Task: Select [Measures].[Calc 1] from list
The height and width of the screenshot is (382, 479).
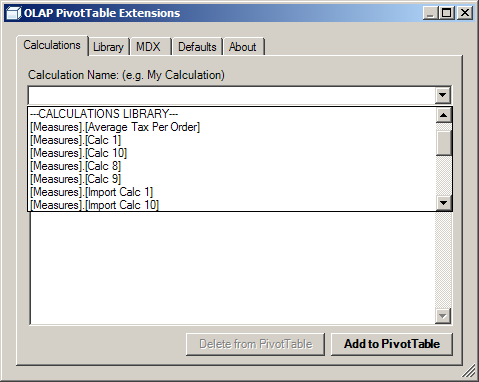Action: pos(232,140)
